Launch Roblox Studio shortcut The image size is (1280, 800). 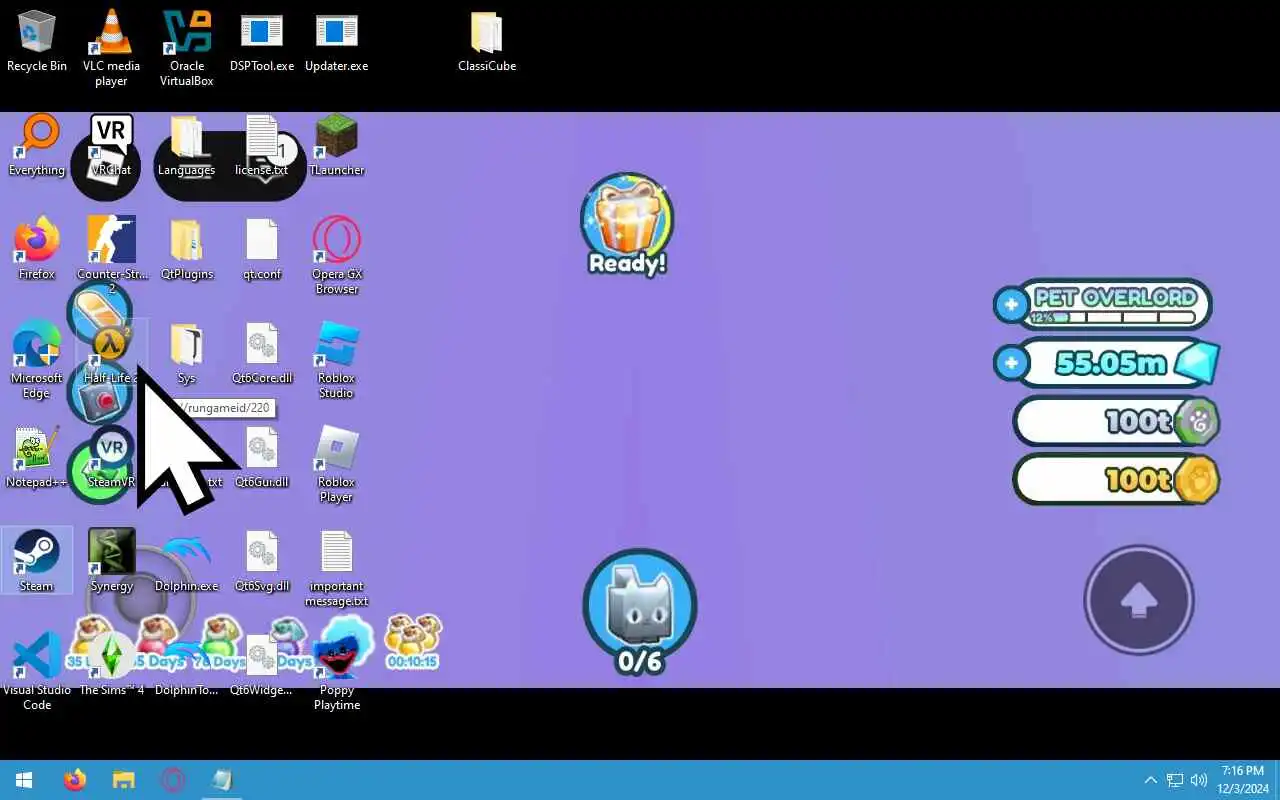click(337, 361)
